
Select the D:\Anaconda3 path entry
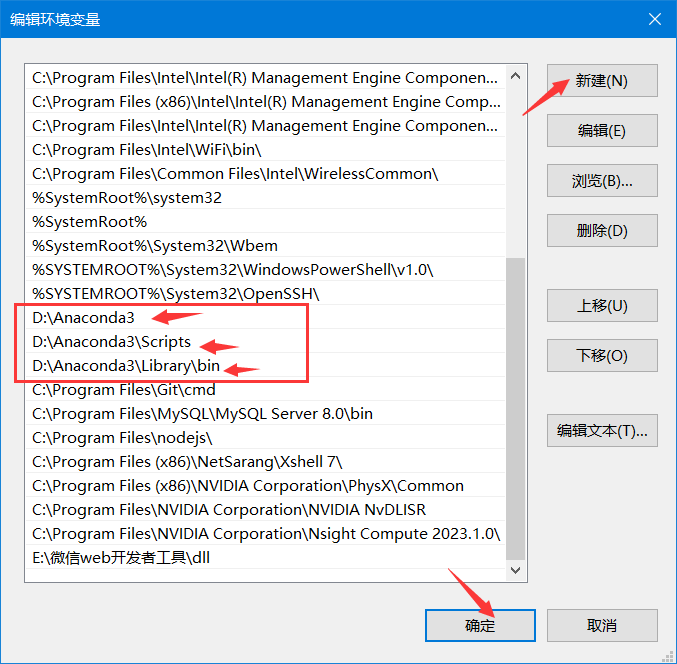[x=265, y=318]
